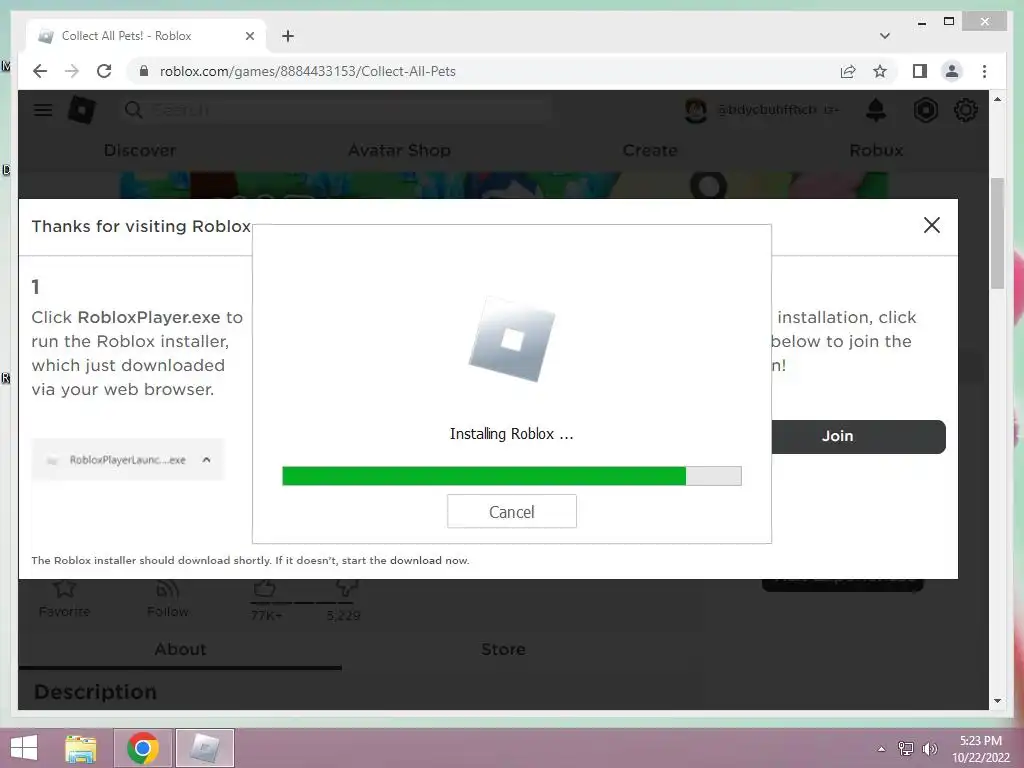Select Roblox installer in taskbar
Screen dimensions: 1024x768
204,748
